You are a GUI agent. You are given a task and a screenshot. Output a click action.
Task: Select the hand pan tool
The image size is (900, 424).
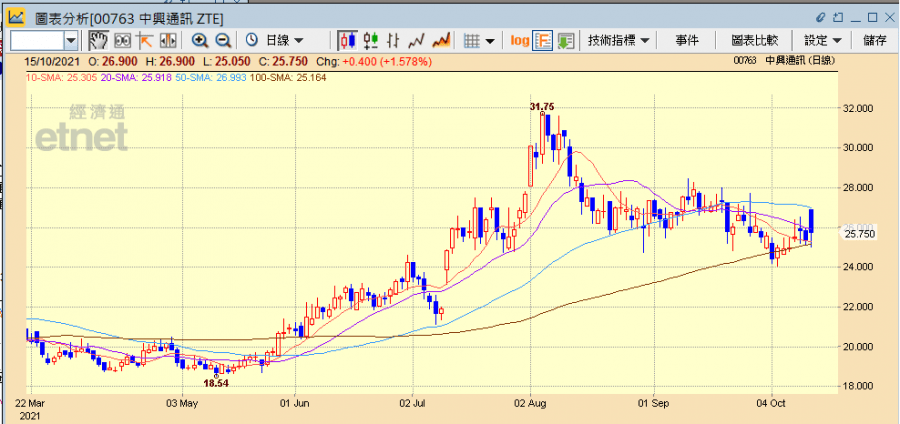pyautogui.click(x=98, y=40)
